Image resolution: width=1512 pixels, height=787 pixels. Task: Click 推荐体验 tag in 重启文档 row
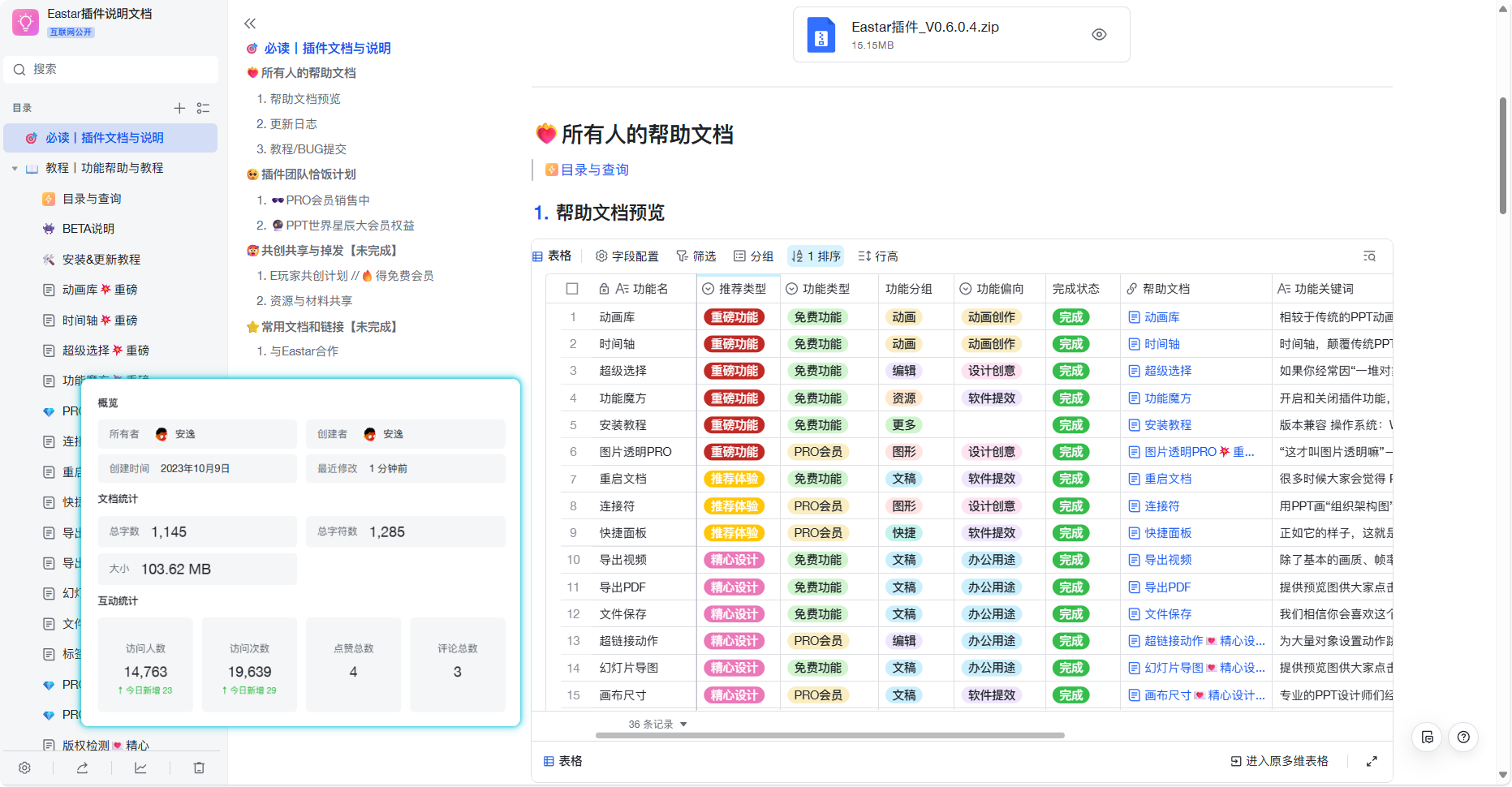point(734,479)
